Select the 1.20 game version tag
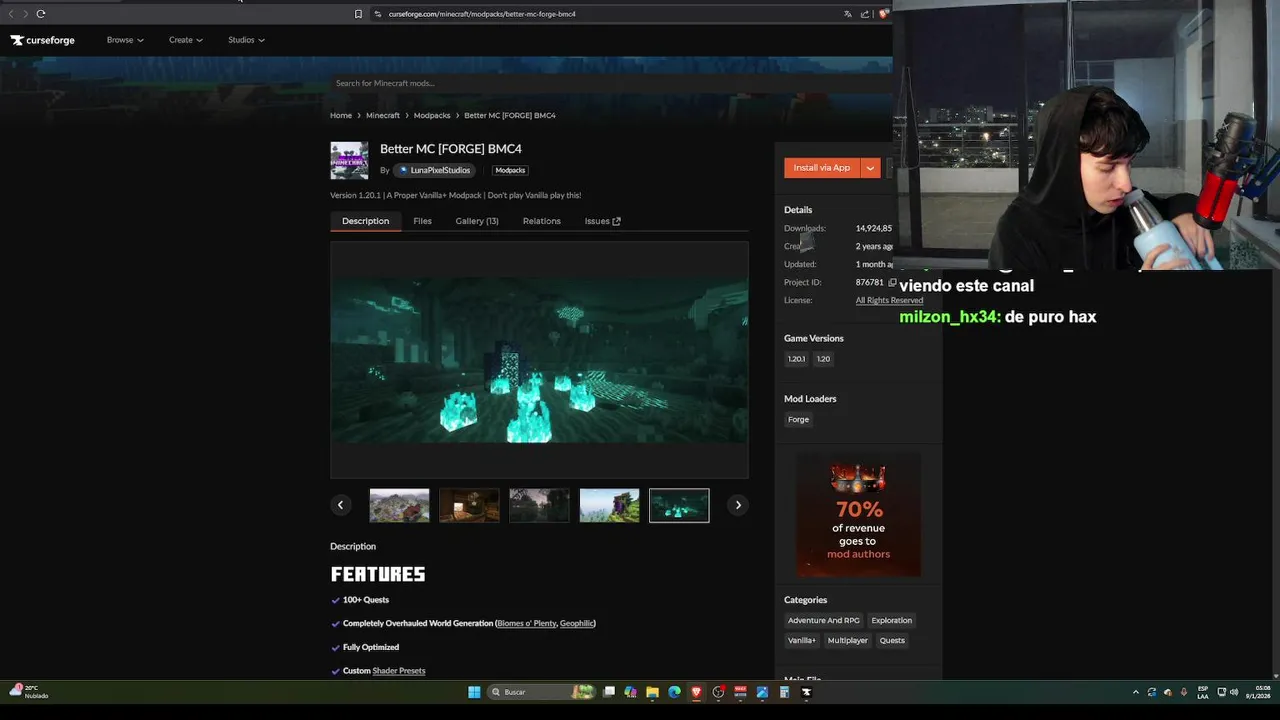The height and width of the screenshot is (720, 1280). pyautogui.click(x=823, y=359)
